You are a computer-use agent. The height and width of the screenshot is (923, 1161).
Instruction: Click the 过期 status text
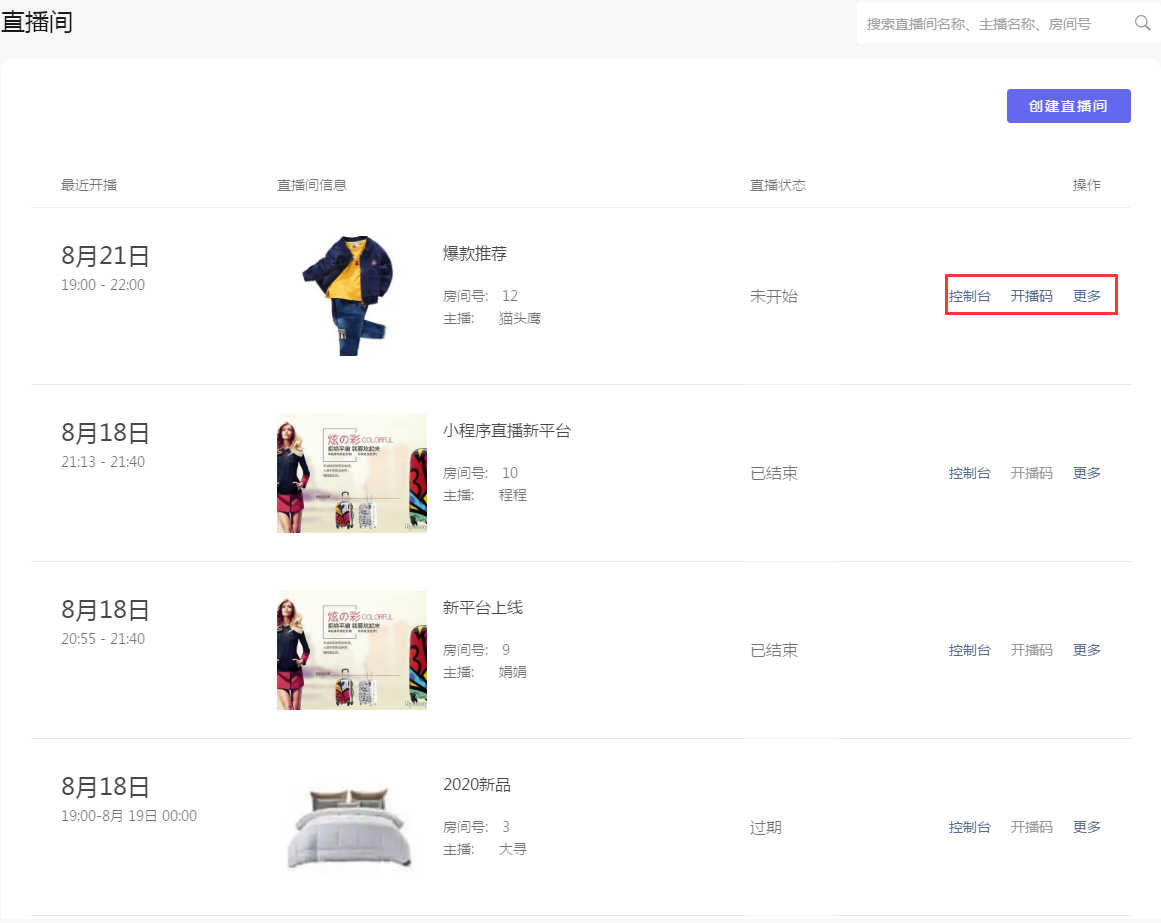766,828
